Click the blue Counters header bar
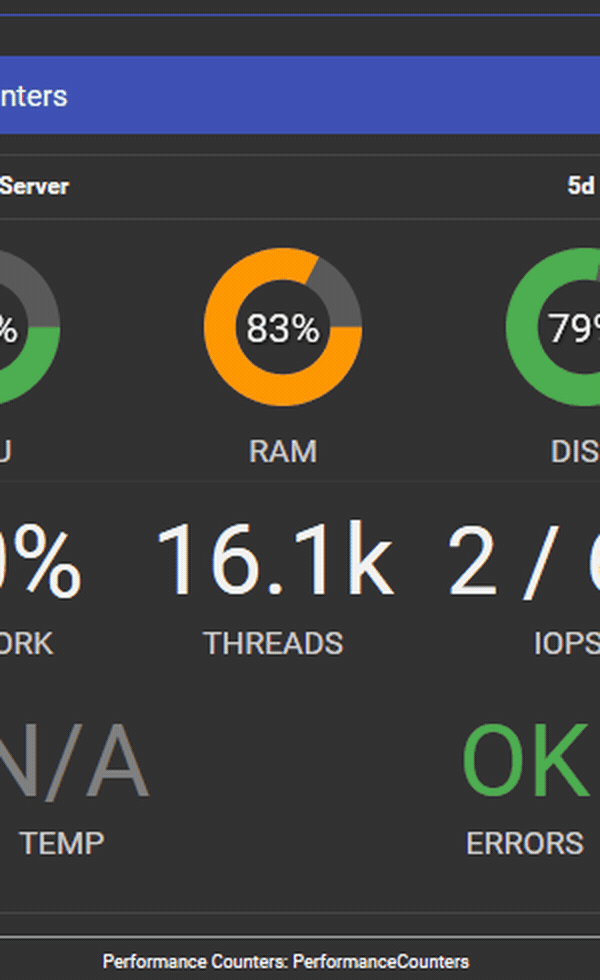600x980 pixels. click(300, 95)
